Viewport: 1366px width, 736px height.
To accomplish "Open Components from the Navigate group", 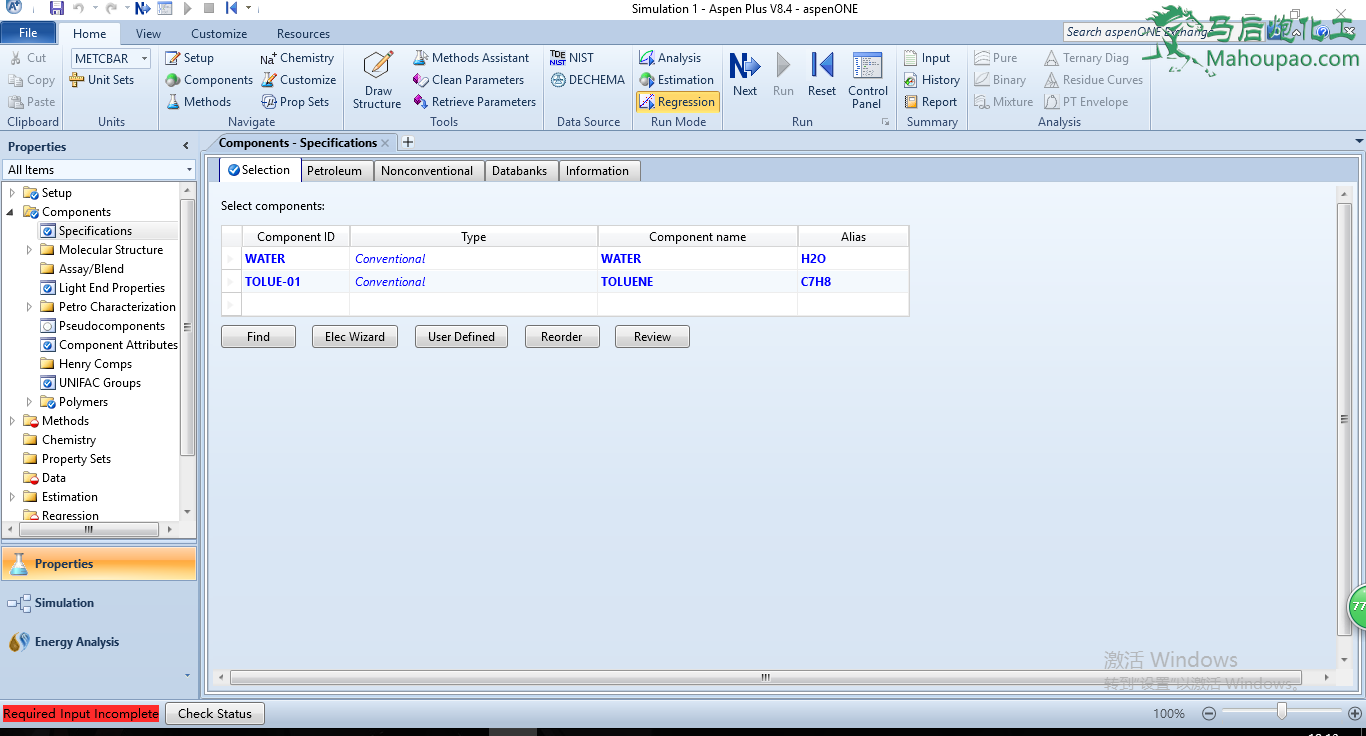I will [x=209, y=80].
